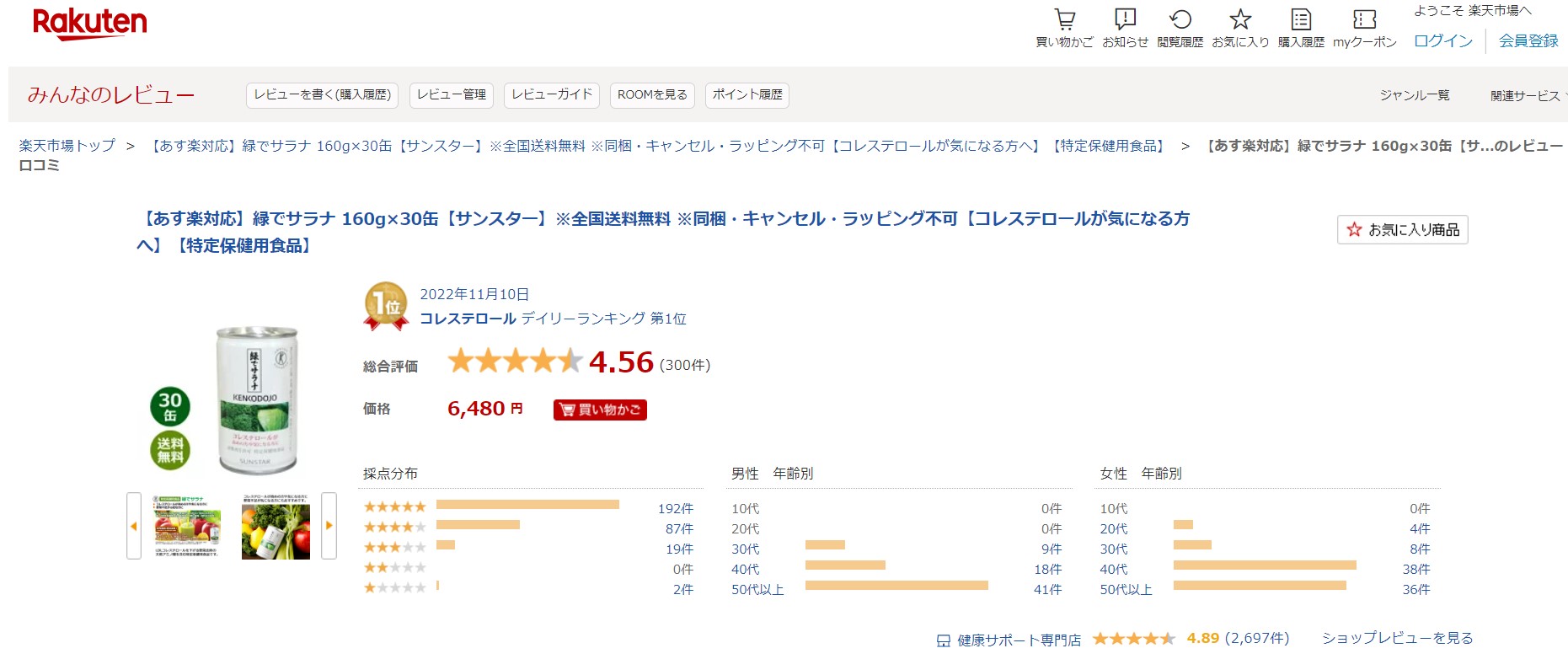Screen dimensions: 1568x659
Task: Open the レビューガイド tab
Action: 552,95
